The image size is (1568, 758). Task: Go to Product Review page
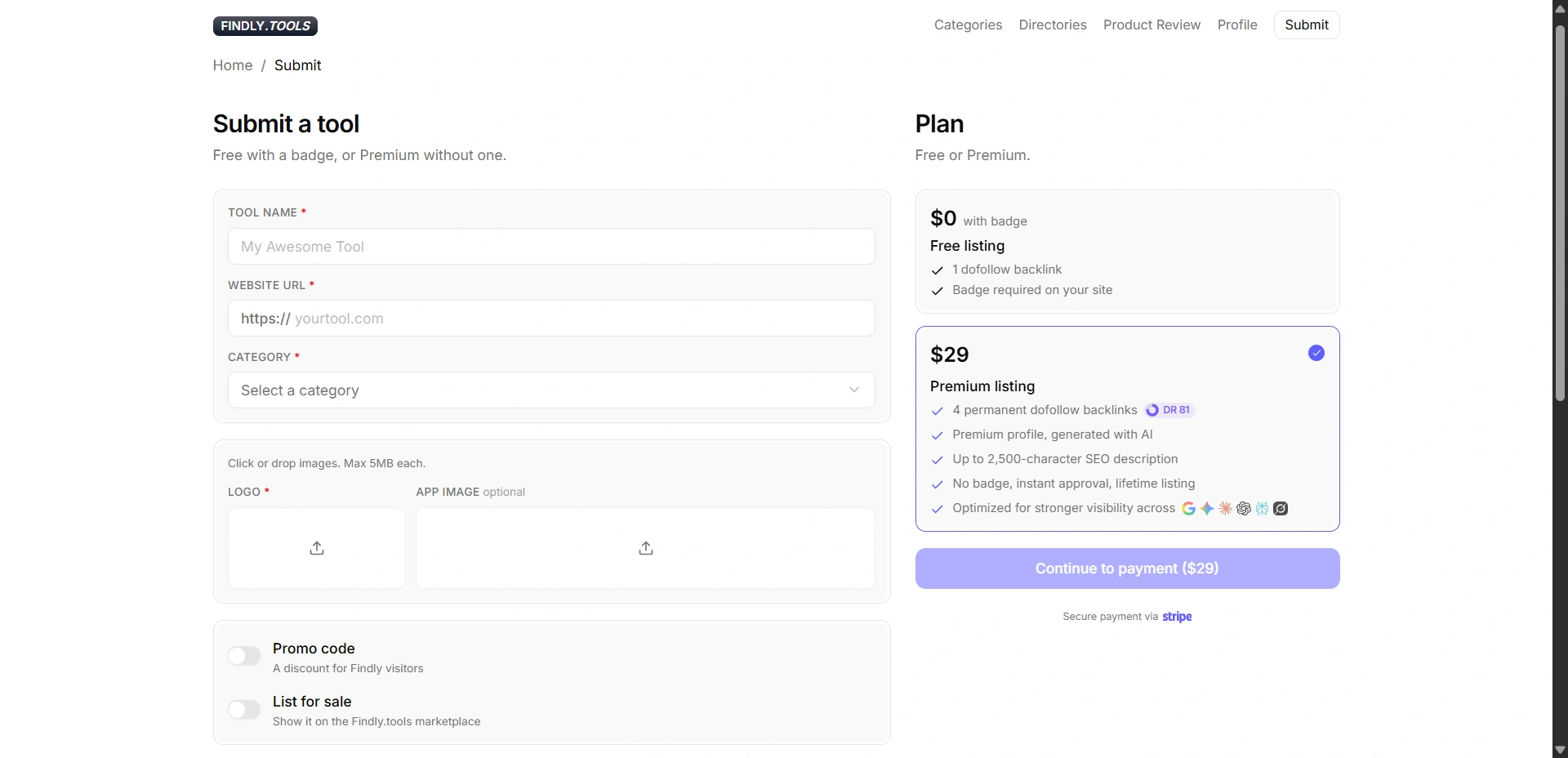coord(1151,25)
